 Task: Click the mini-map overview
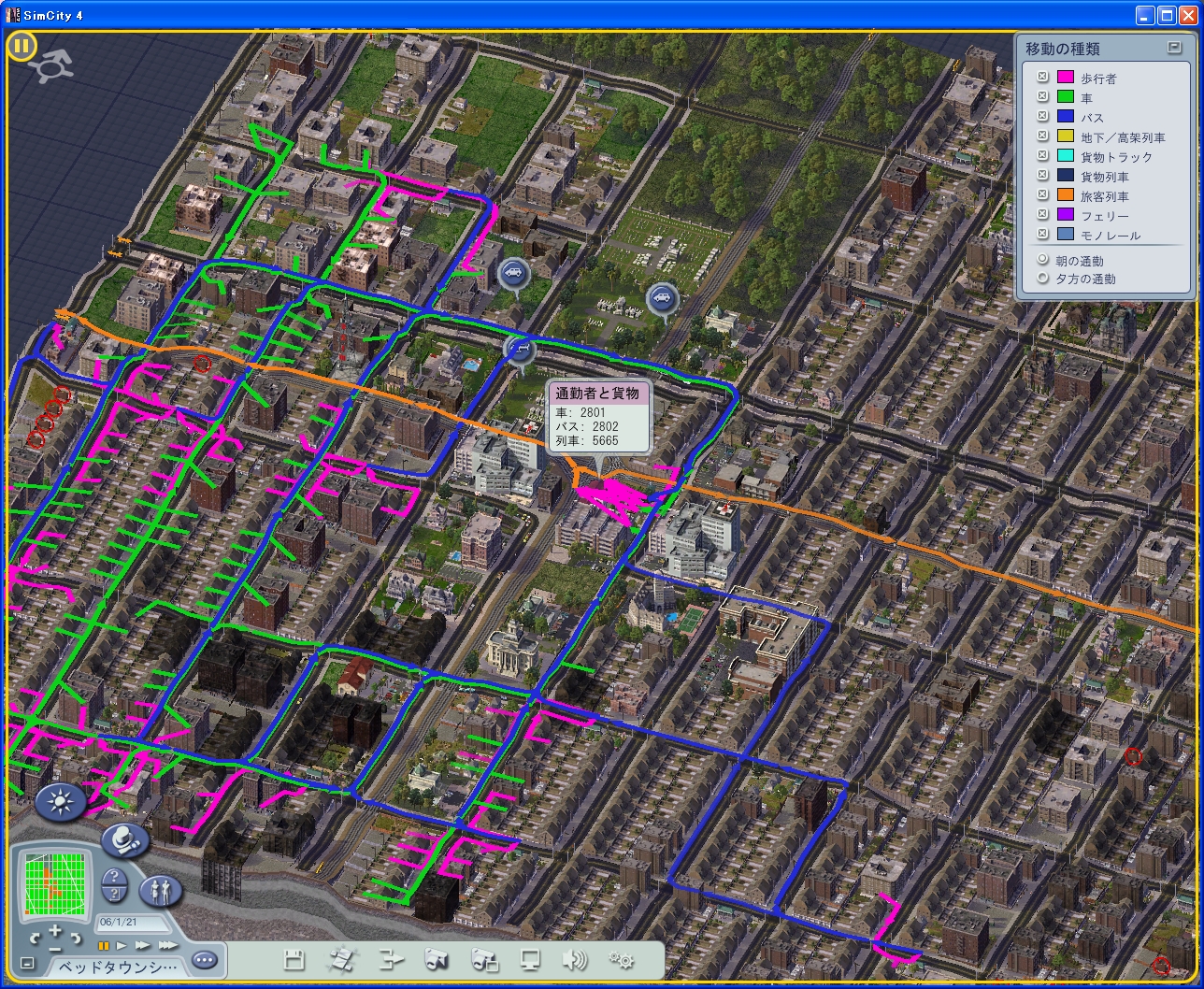click(x=55, y=884)
